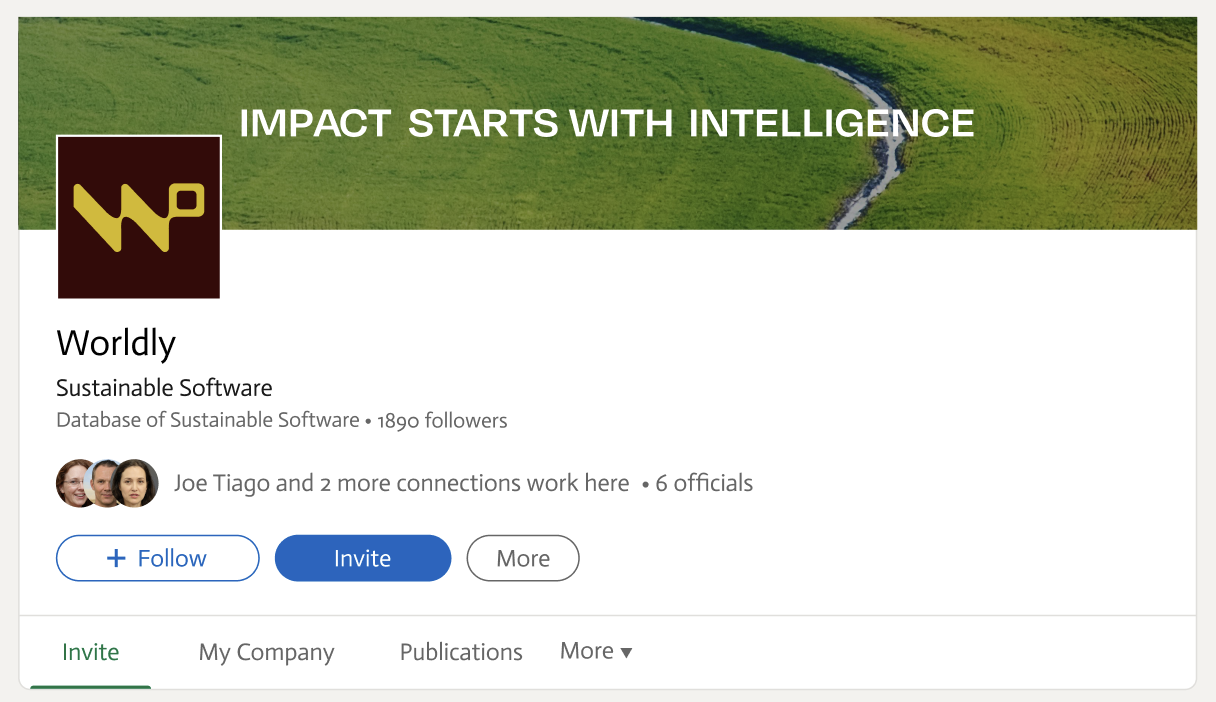Click the plus Follow button
Screen dimensions: 1216x702
(x=158, y=558)
